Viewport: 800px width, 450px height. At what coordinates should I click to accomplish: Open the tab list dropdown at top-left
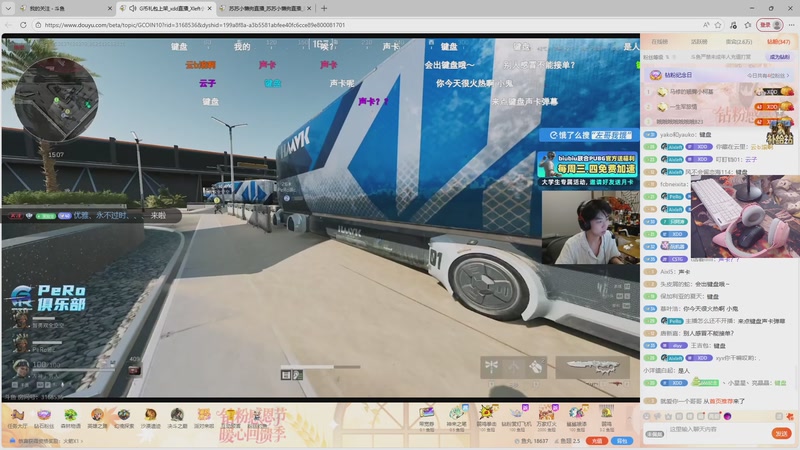[8, 8]
